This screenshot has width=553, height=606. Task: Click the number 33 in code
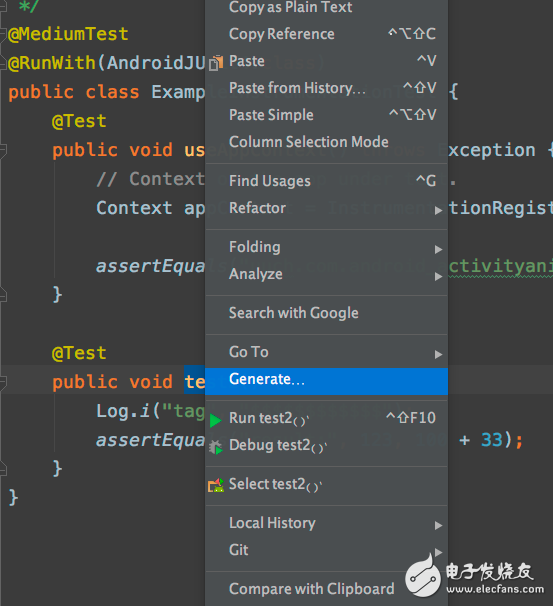click(x=492, y=440)
